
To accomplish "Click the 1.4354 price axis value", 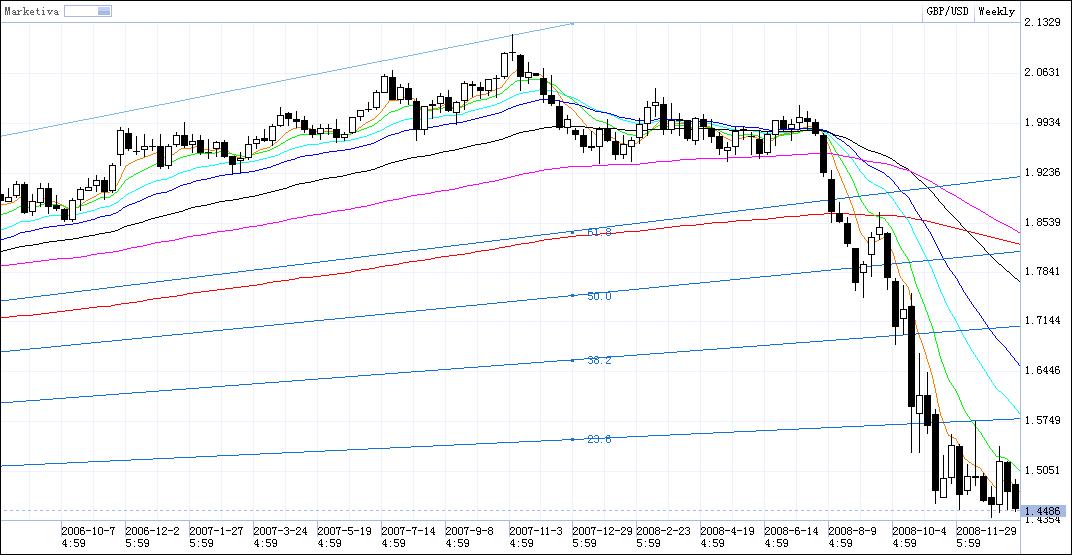I will [x=1041, y=521].
